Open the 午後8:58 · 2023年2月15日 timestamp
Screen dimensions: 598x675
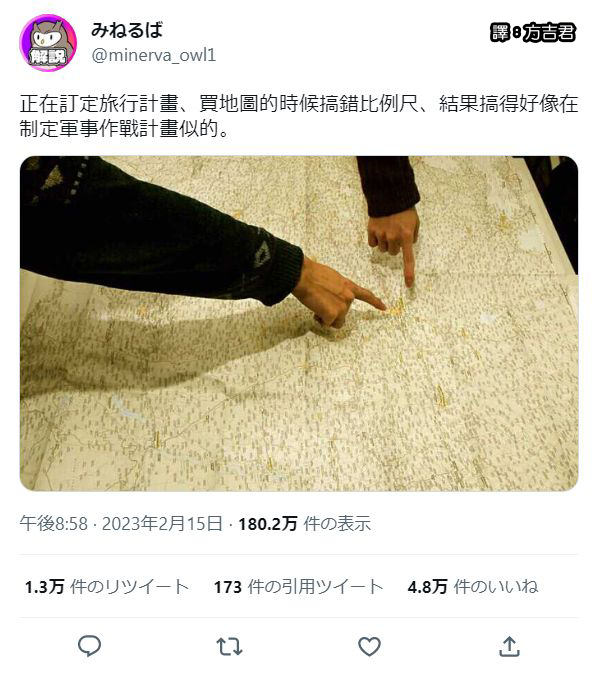(121, 523)
